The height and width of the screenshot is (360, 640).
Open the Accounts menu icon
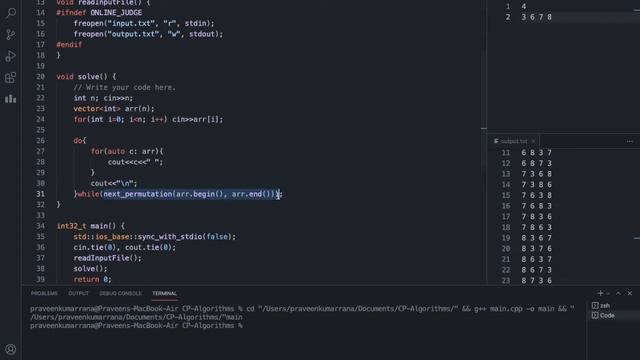pyautogui.click(x=11, y=349)
